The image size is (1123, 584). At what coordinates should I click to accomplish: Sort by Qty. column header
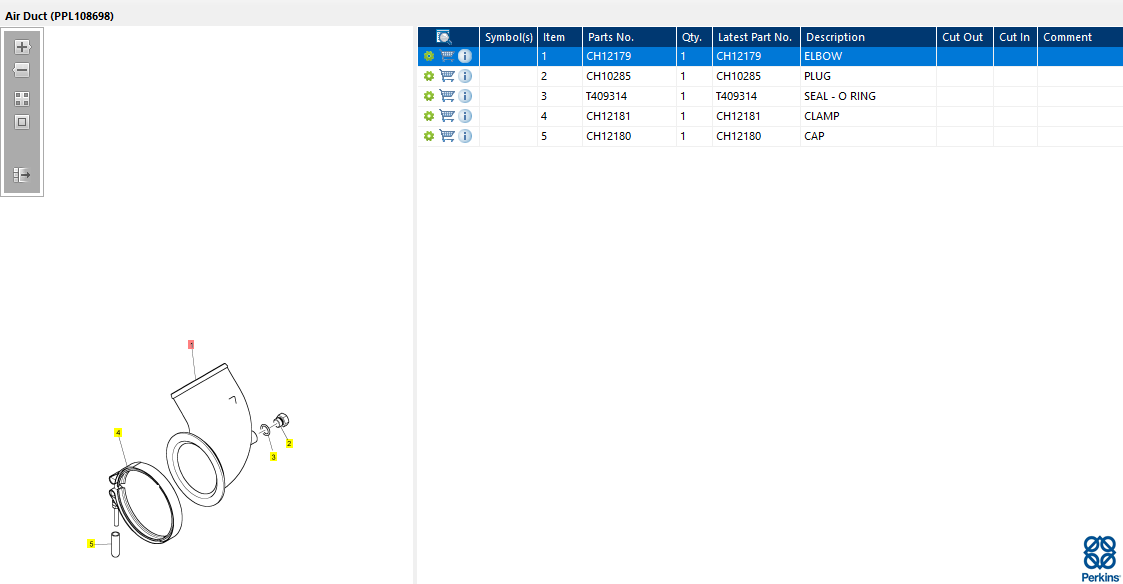click(695, 37)
